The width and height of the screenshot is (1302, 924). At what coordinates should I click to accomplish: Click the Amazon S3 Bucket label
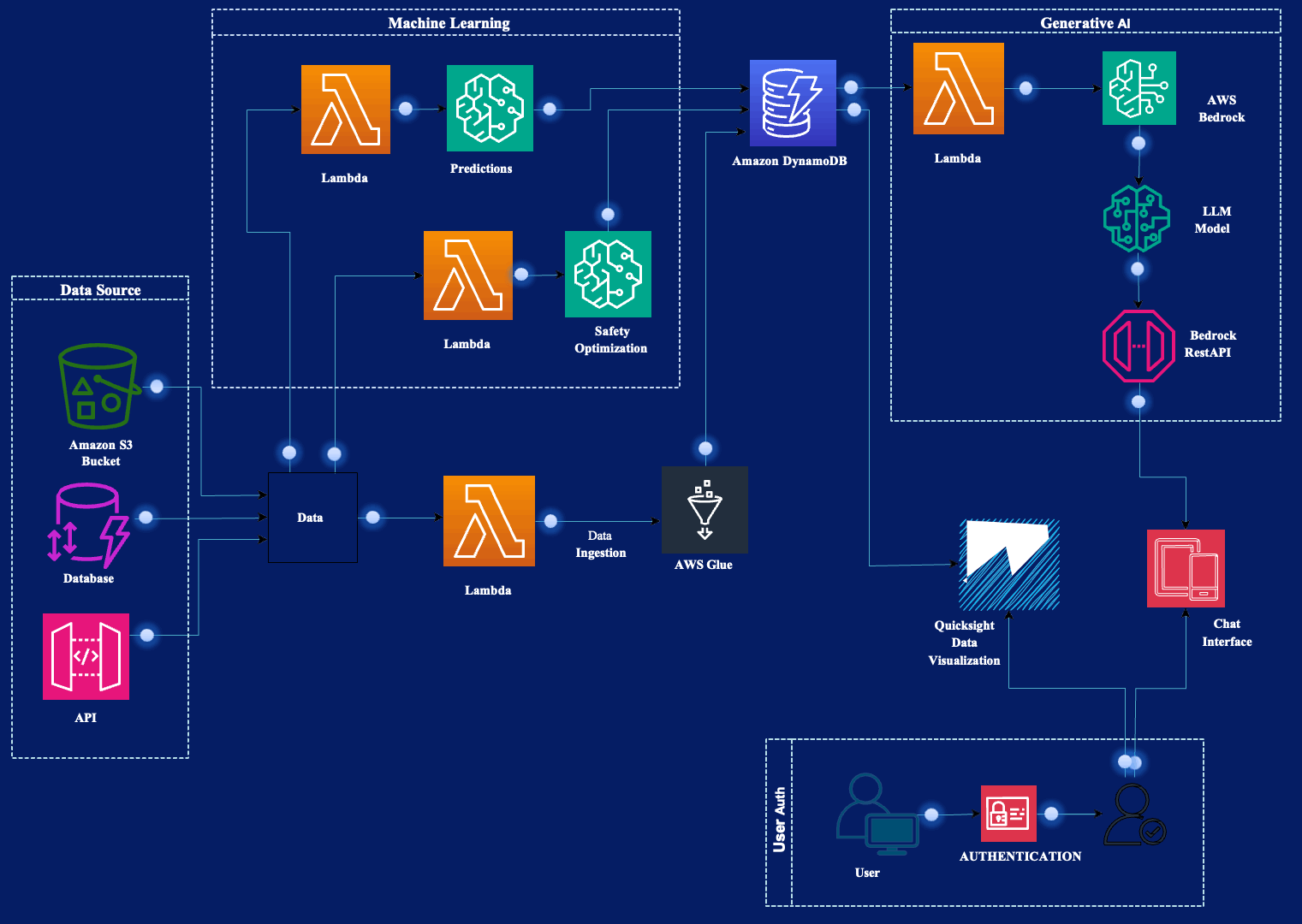coord(101,453)
